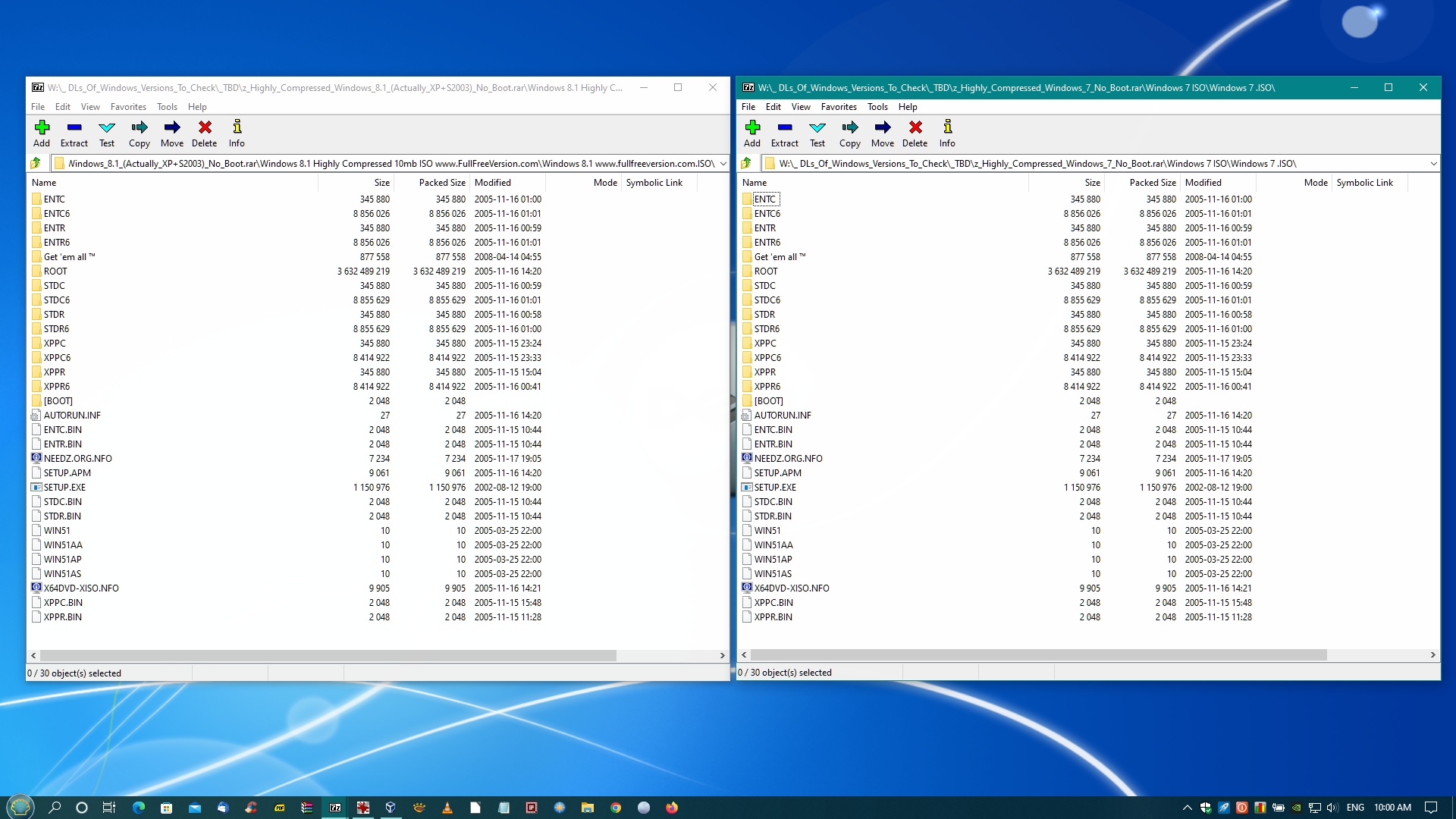
Task: Open Windows Search on taskbar
Action: 55,807
